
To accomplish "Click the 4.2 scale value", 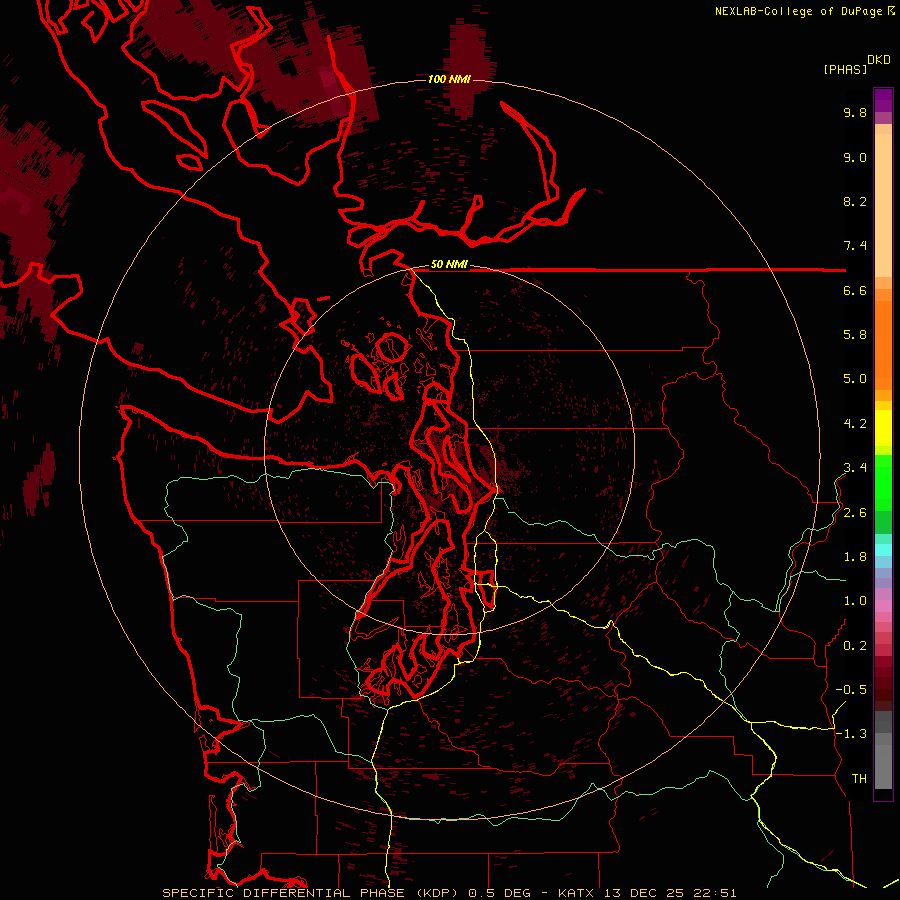I will point(855,424).
